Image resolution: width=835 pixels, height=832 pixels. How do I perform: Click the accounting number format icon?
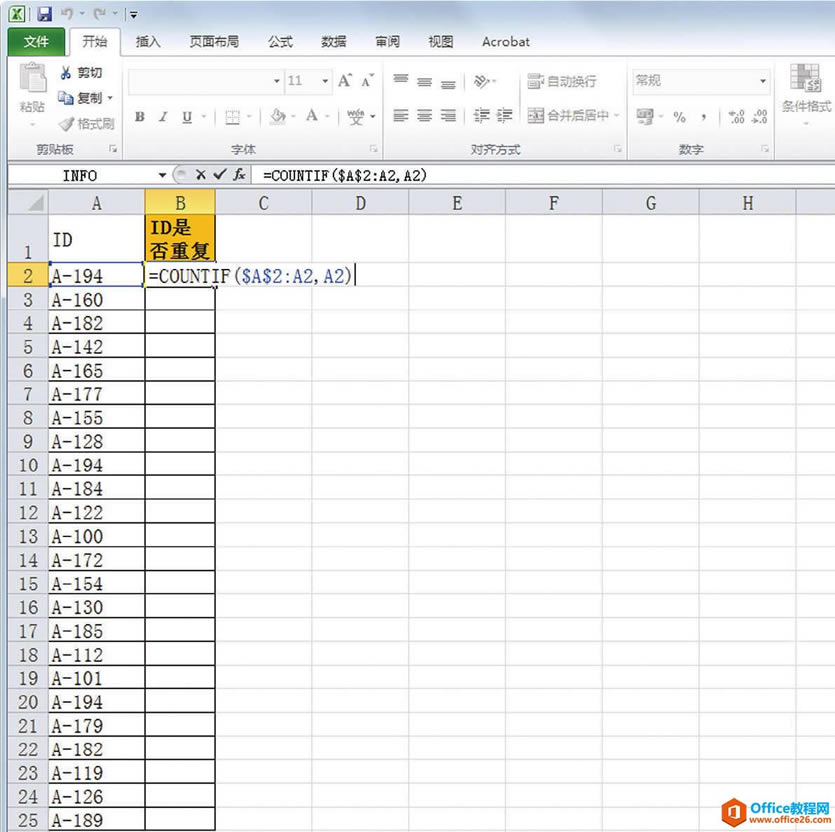point(645,116)
